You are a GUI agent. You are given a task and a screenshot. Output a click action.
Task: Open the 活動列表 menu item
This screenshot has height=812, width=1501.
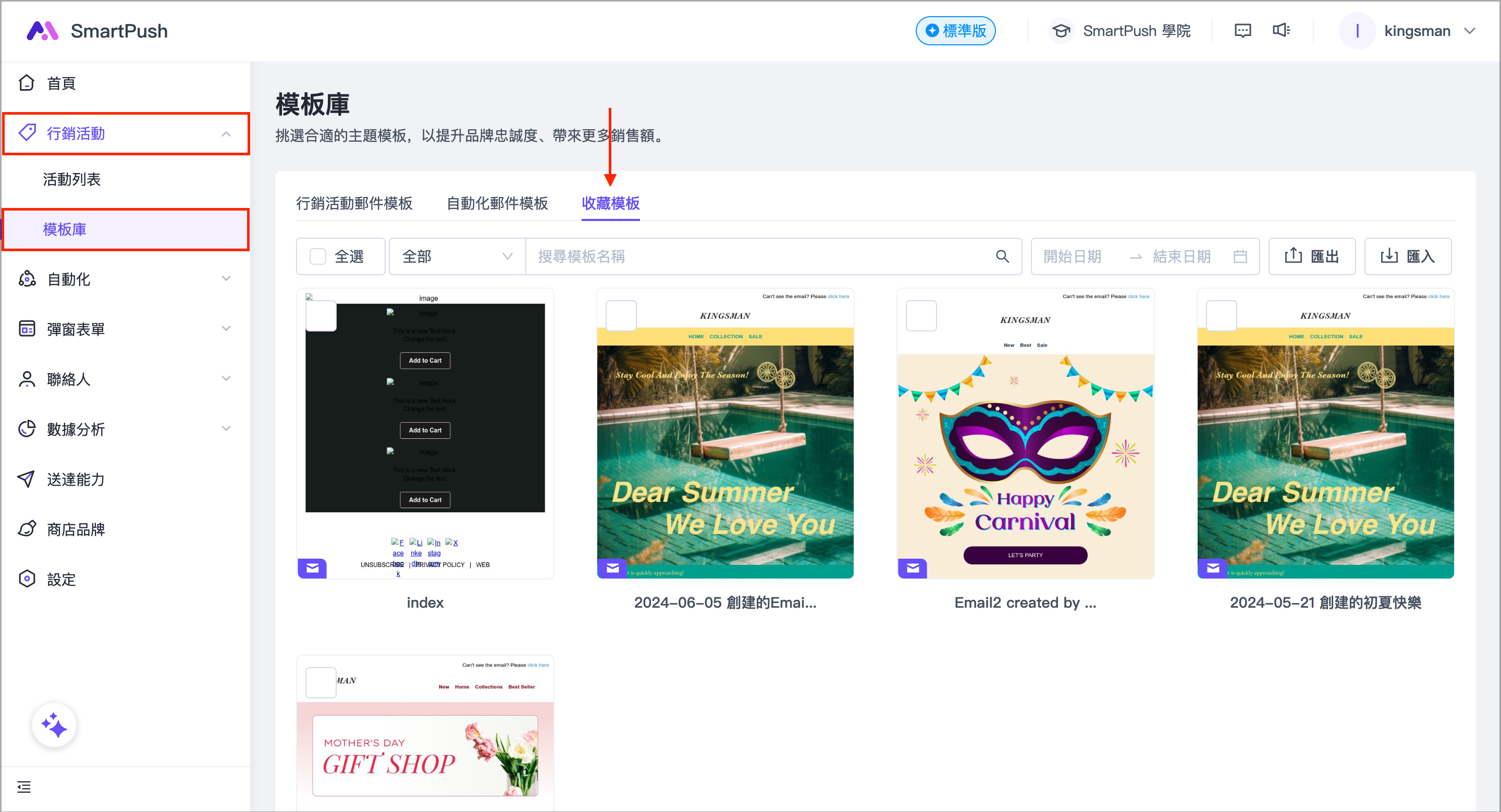[x=71, y=179]
